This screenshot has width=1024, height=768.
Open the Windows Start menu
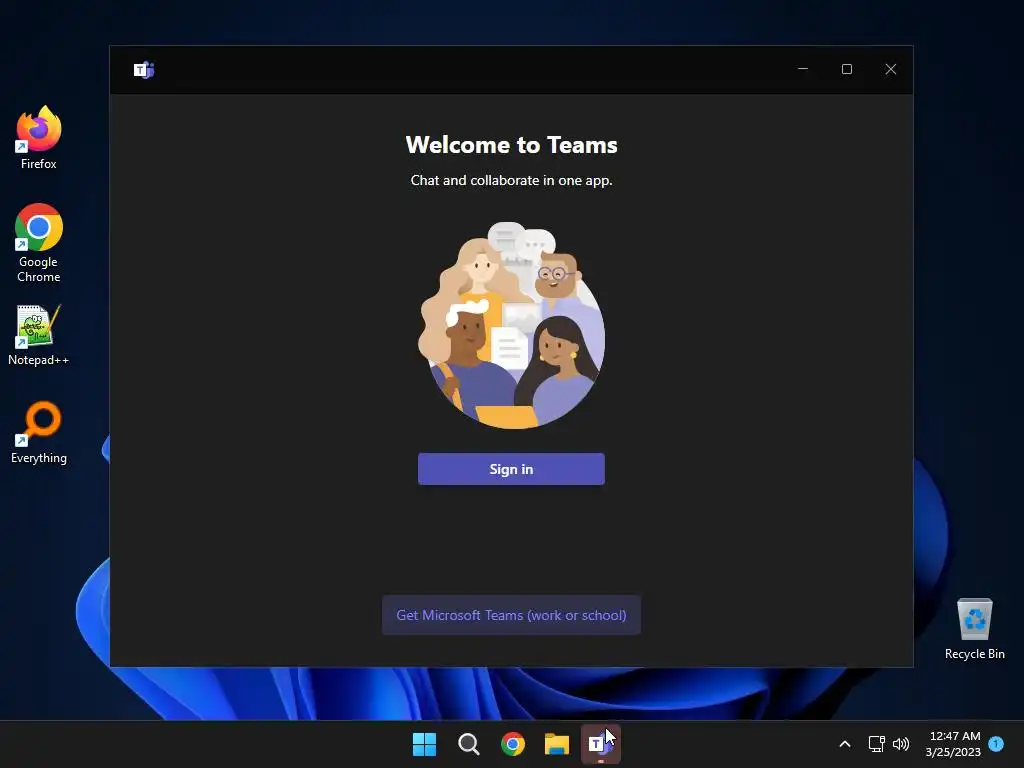tap(424, 744)
